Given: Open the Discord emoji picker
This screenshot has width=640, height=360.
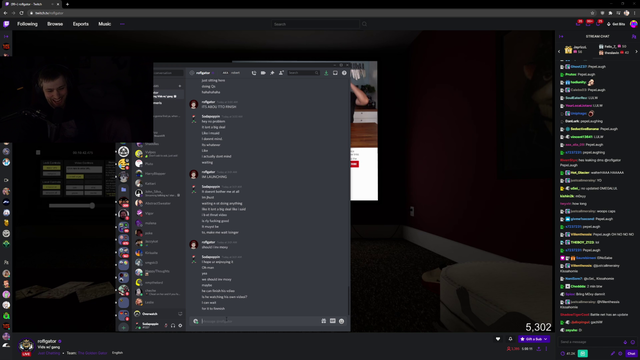Looking at the screenshot, I should coord(342,321).
